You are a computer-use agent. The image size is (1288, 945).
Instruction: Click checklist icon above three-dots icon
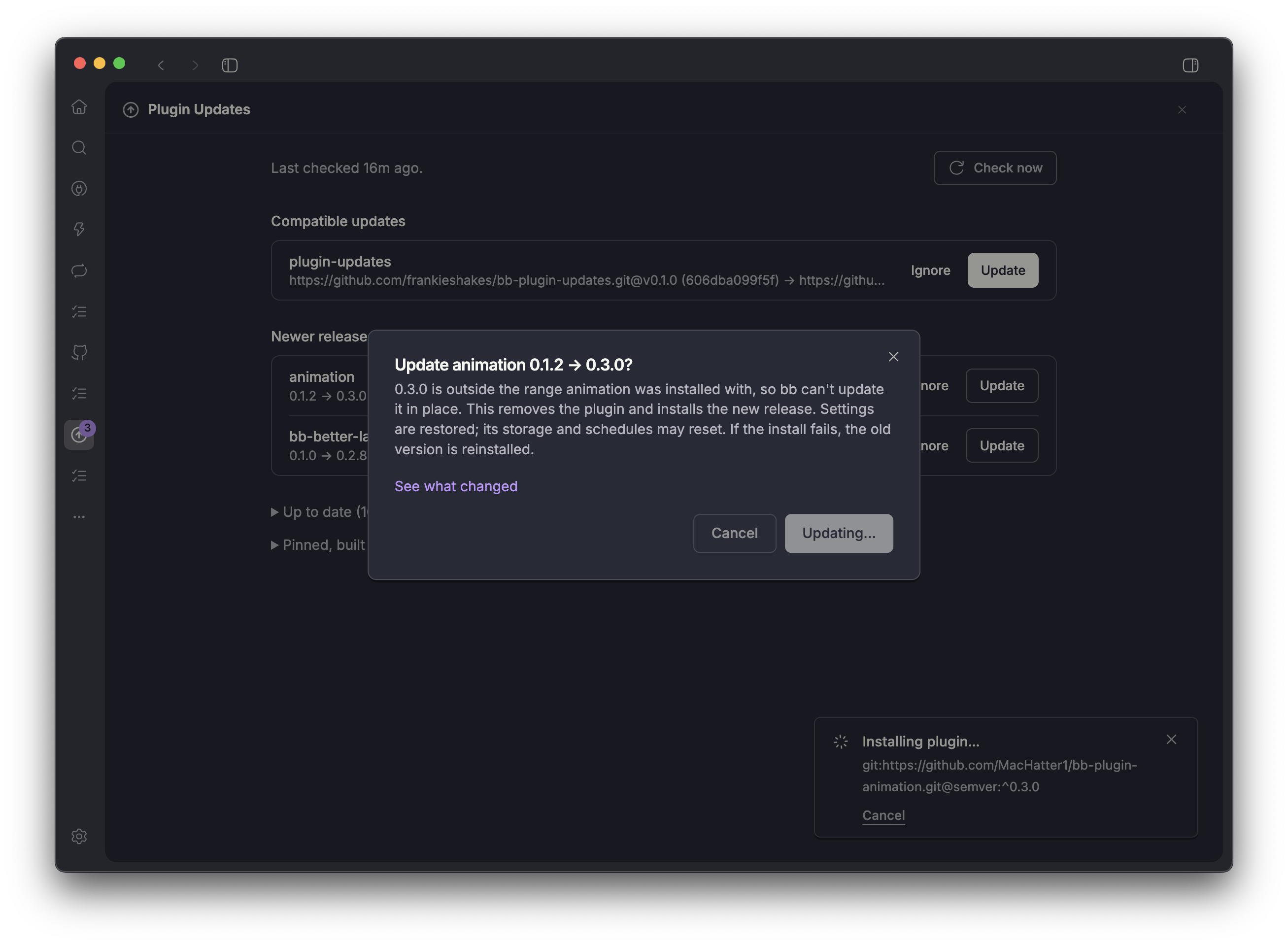[79, 476]
